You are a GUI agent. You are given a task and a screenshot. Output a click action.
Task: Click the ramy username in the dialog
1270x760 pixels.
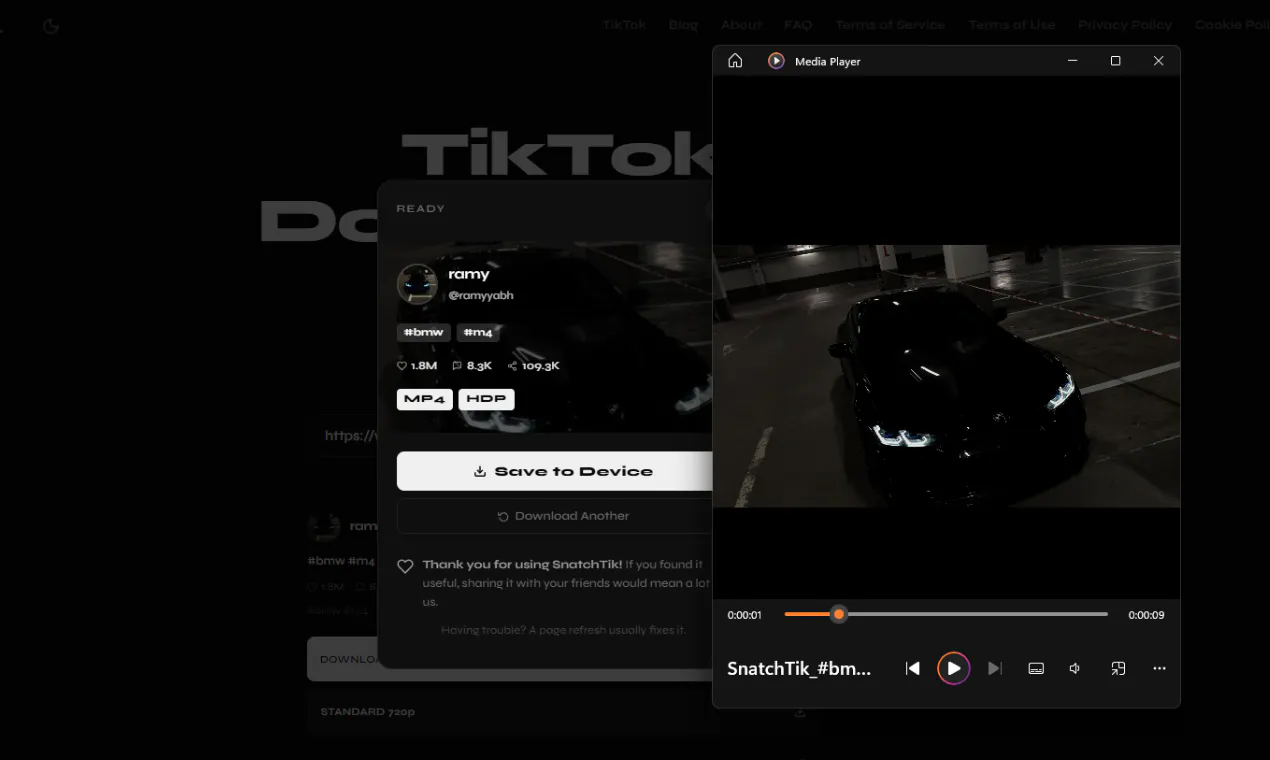(x=469, y=274)
